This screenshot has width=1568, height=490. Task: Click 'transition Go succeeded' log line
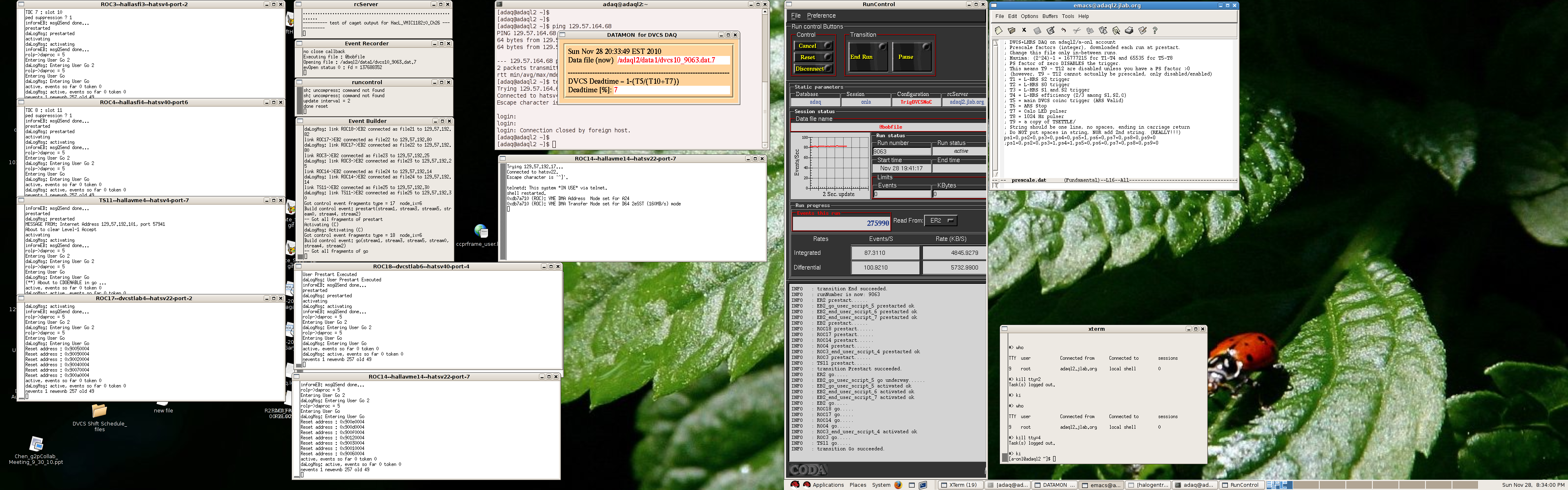coord(850,449)
